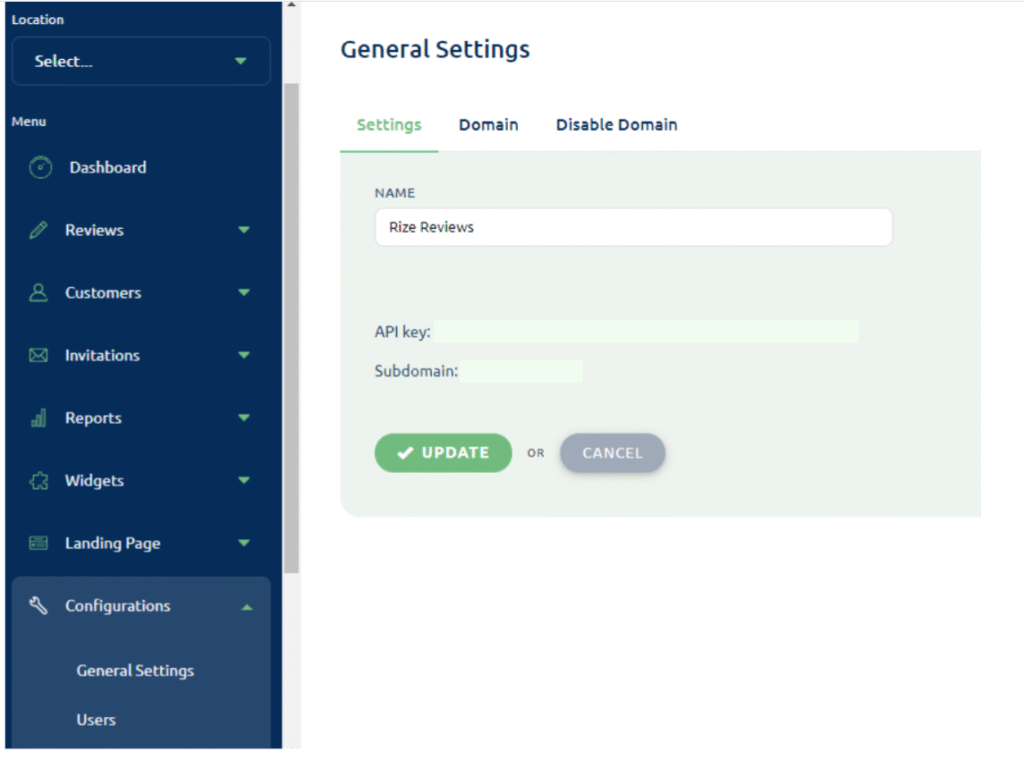
Task: Click the Invitations envelope icon
Action: click(39, 355)
